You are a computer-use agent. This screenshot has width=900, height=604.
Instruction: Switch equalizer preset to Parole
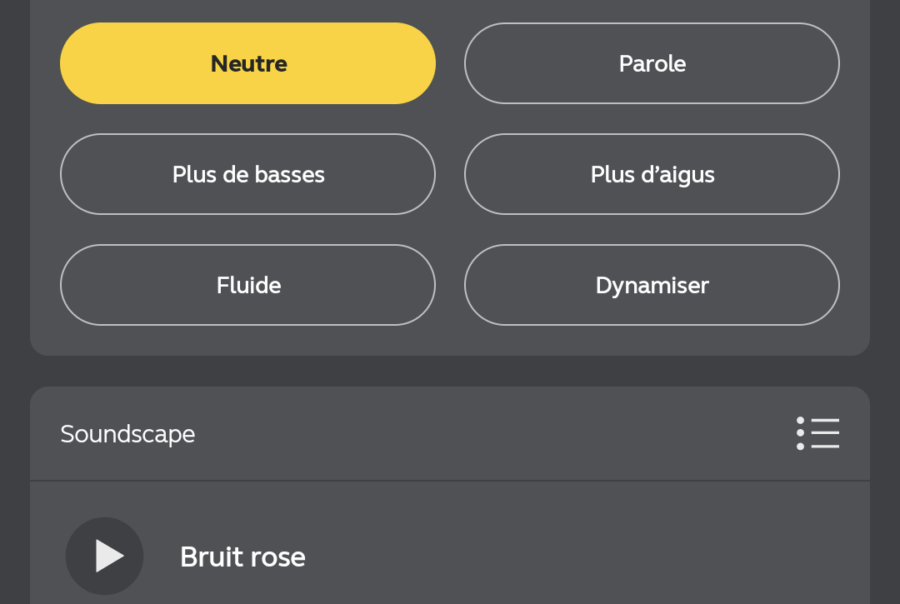(x=652, y=63)
